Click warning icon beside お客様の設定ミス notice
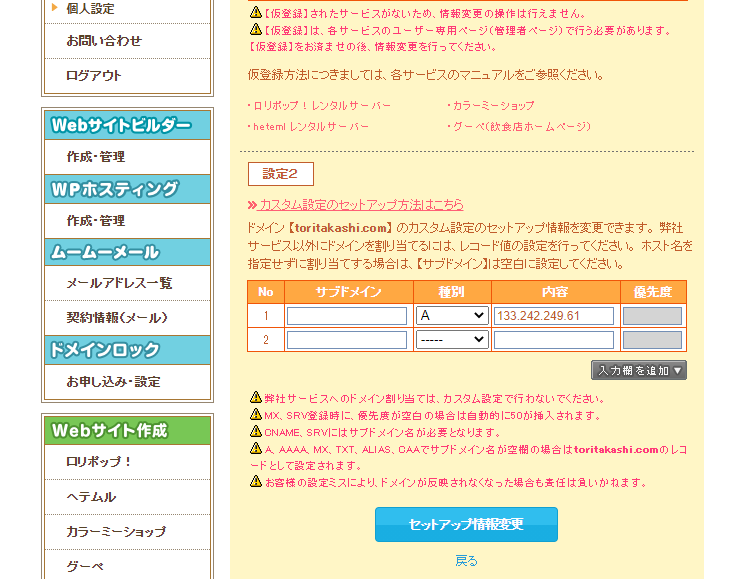This screenshot has width=745, height=579. pyautogui.click(x=256, y=481)
